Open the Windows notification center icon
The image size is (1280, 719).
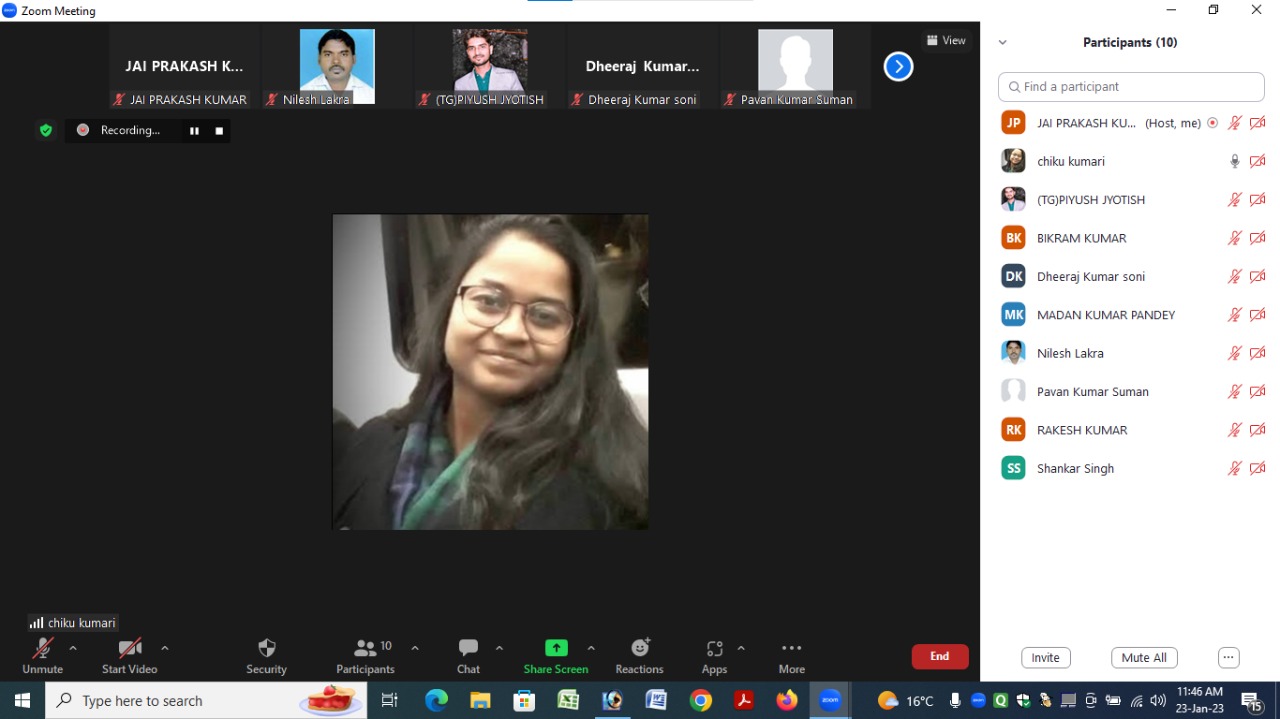tap(1251, 701)
